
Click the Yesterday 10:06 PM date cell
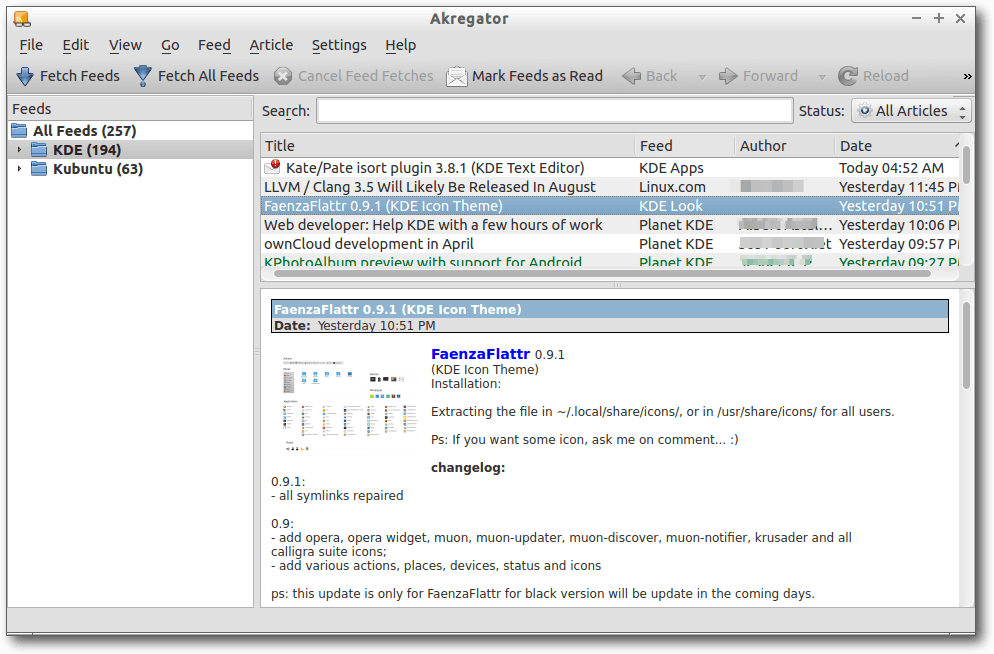click(899, 225)
